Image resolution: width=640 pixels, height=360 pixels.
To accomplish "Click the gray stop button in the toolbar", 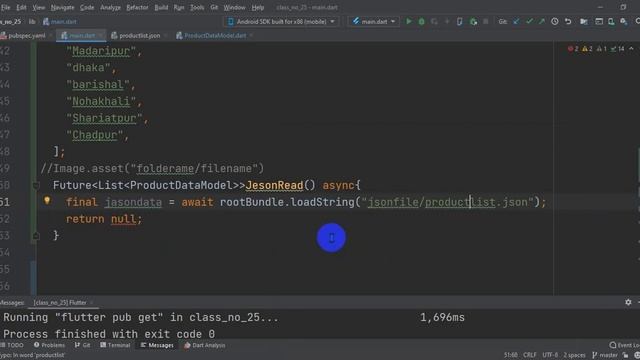I will click(x=486, y=21).
